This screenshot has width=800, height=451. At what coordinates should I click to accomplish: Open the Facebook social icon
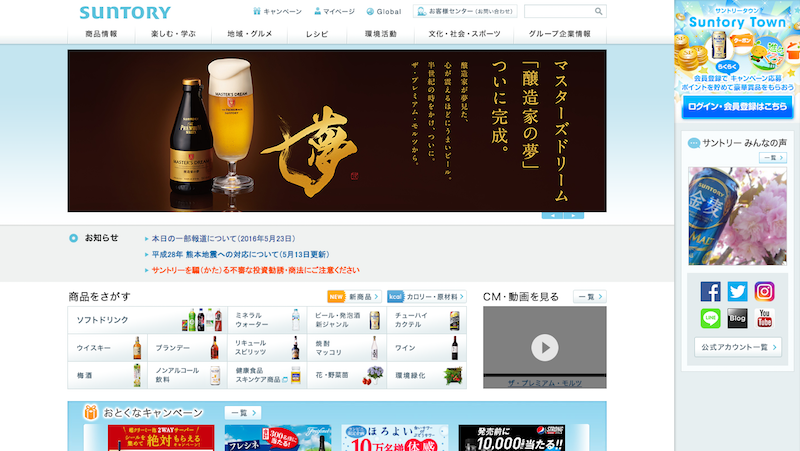coord(710,291)
